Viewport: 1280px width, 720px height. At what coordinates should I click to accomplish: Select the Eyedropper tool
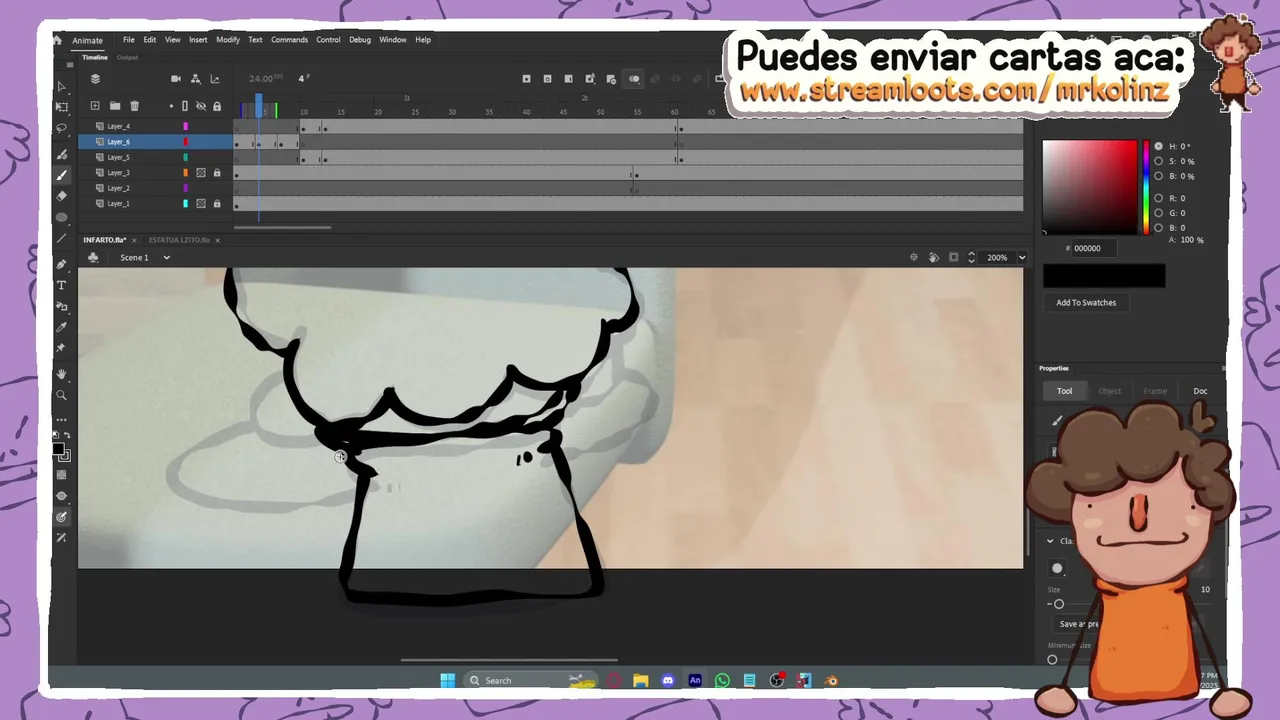pos(61,327)
